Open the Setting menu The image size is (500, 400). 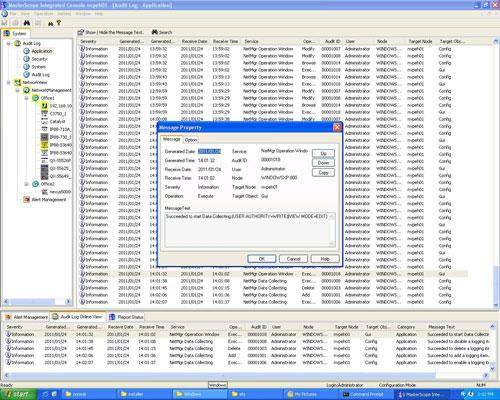point(64,14)
